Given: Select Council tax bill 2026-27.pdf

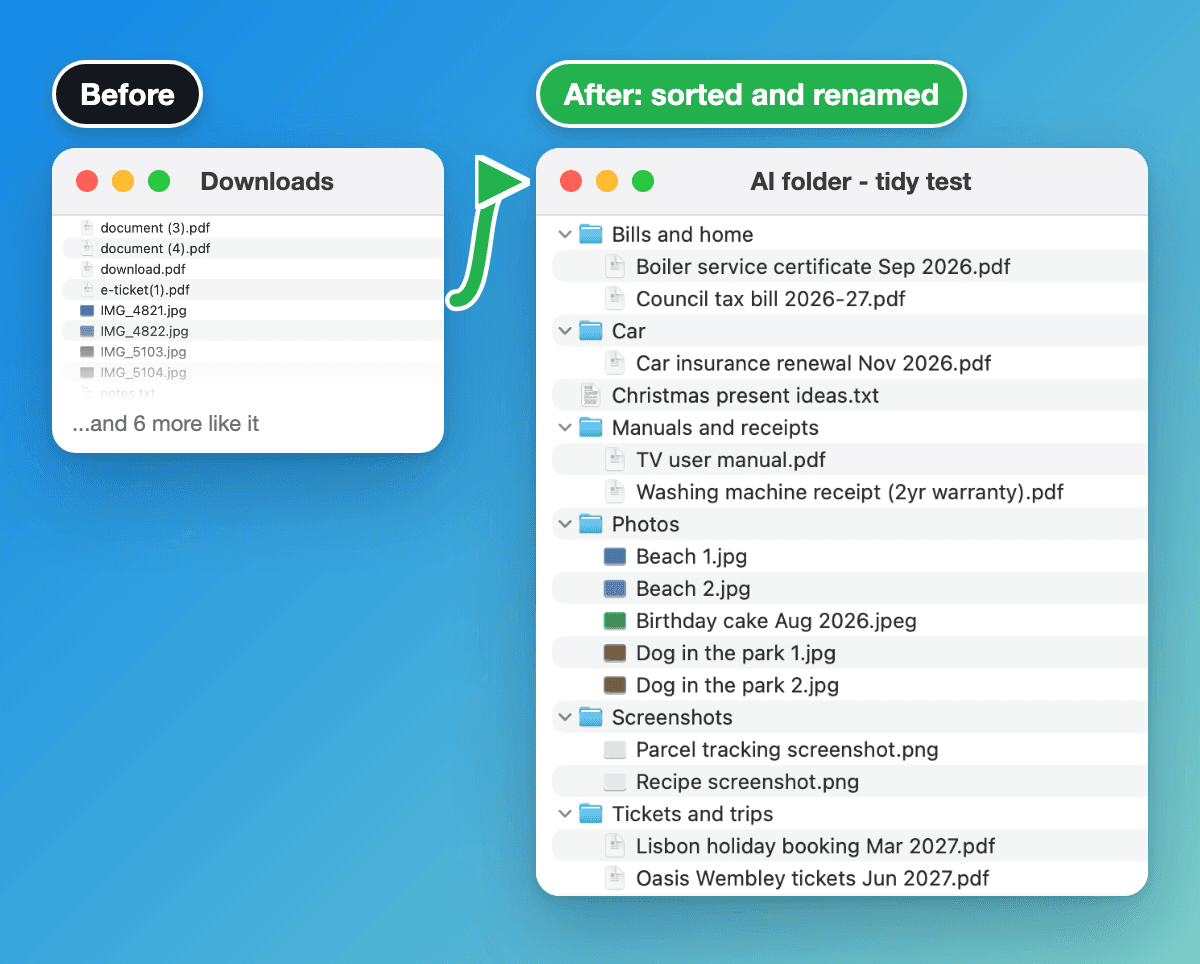Looking at the screenshot, I should coord(771,299).
